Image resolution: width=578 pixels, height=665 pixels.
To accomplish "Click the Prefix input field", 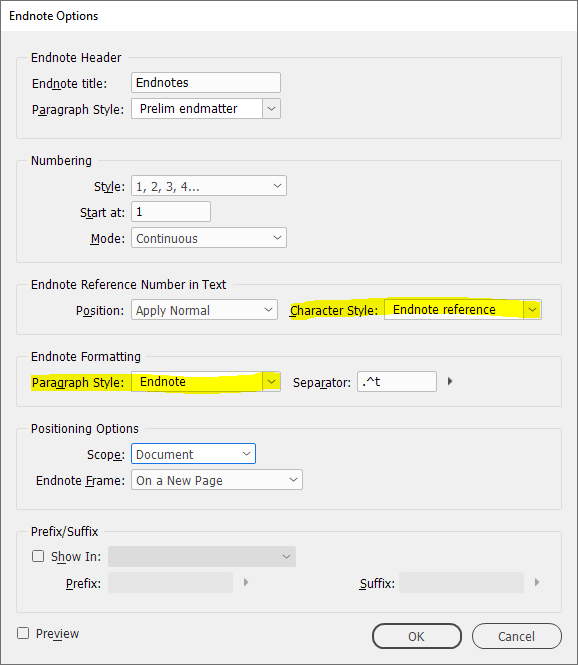I will coord(170,582).
